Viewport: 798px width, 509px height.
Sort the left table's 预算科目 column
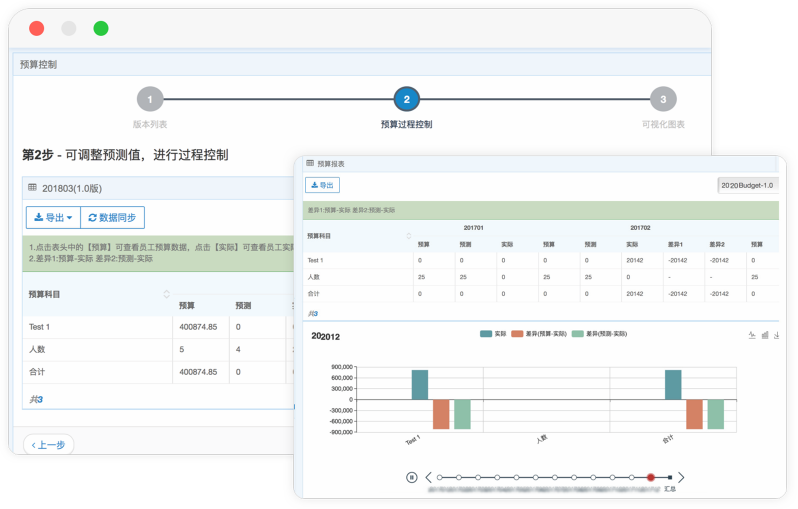(x=166, y=294)
